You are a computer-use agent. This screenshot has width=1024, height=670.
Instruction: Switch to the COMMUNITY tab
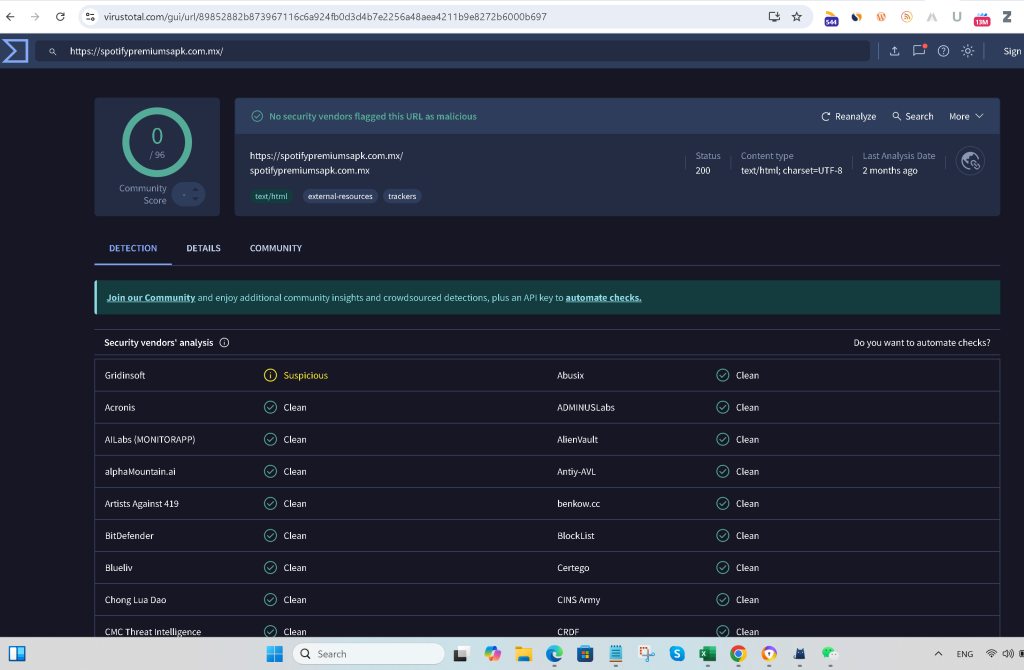276,248
